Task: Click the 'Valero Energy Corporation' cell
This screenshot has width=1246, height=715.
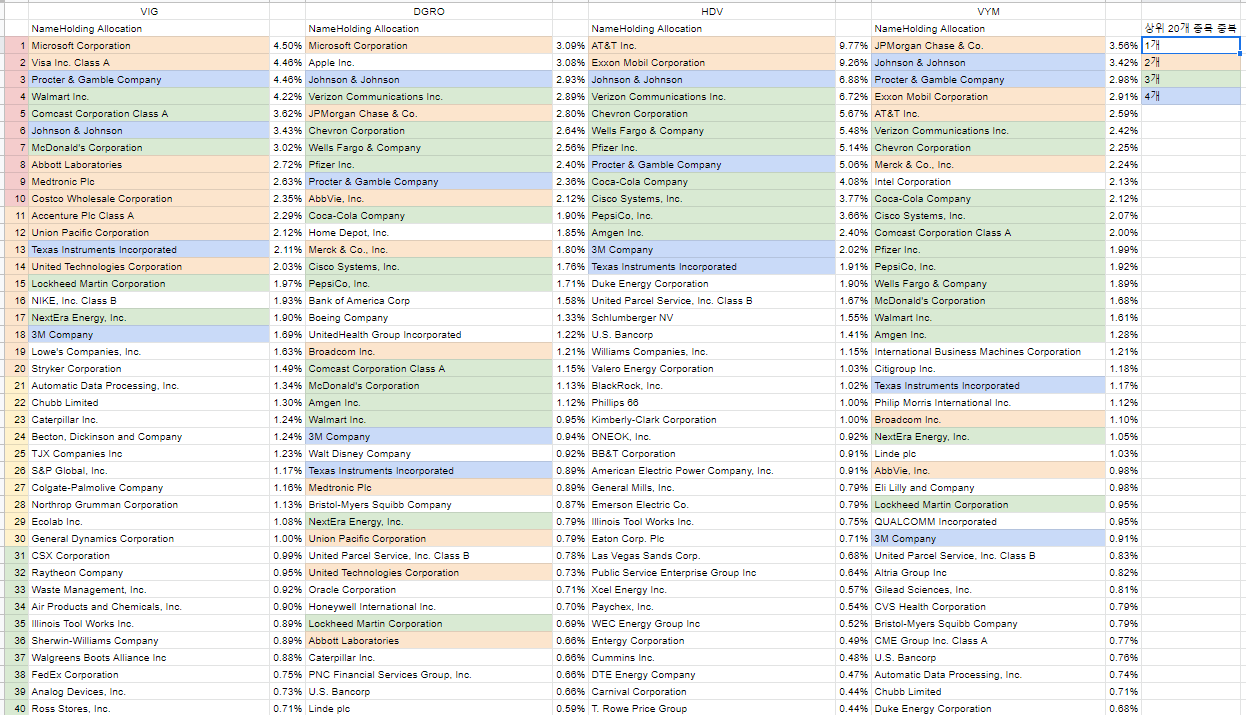Action: point(712,368)
